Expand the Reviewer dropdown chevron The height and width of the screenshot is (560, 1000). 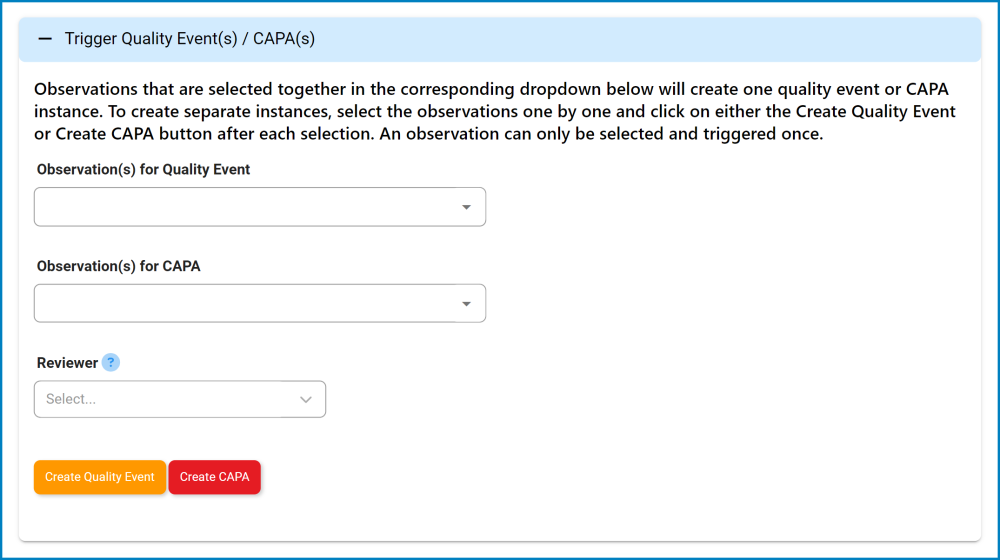click(306, 399)
